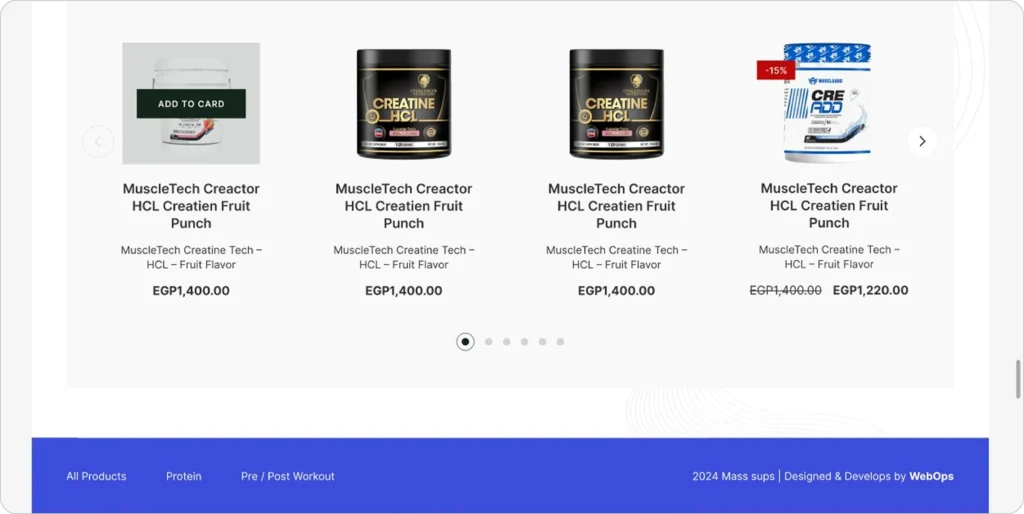Open Pre / Post Workout footer link
This screenshot has width=1024, height=514.
click(287, 476)
